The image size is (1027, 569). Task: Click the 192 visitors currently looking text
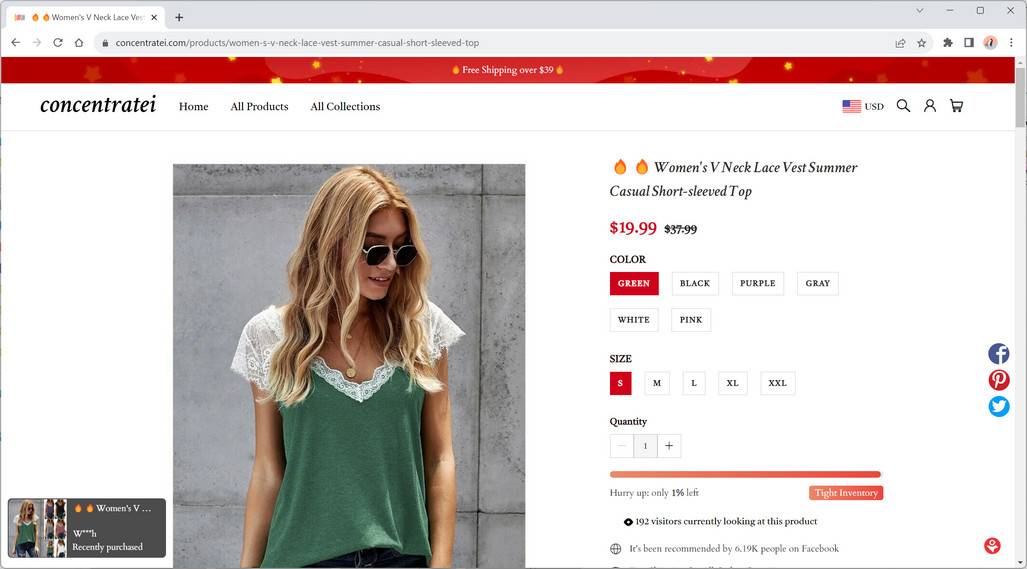[726, 521]
